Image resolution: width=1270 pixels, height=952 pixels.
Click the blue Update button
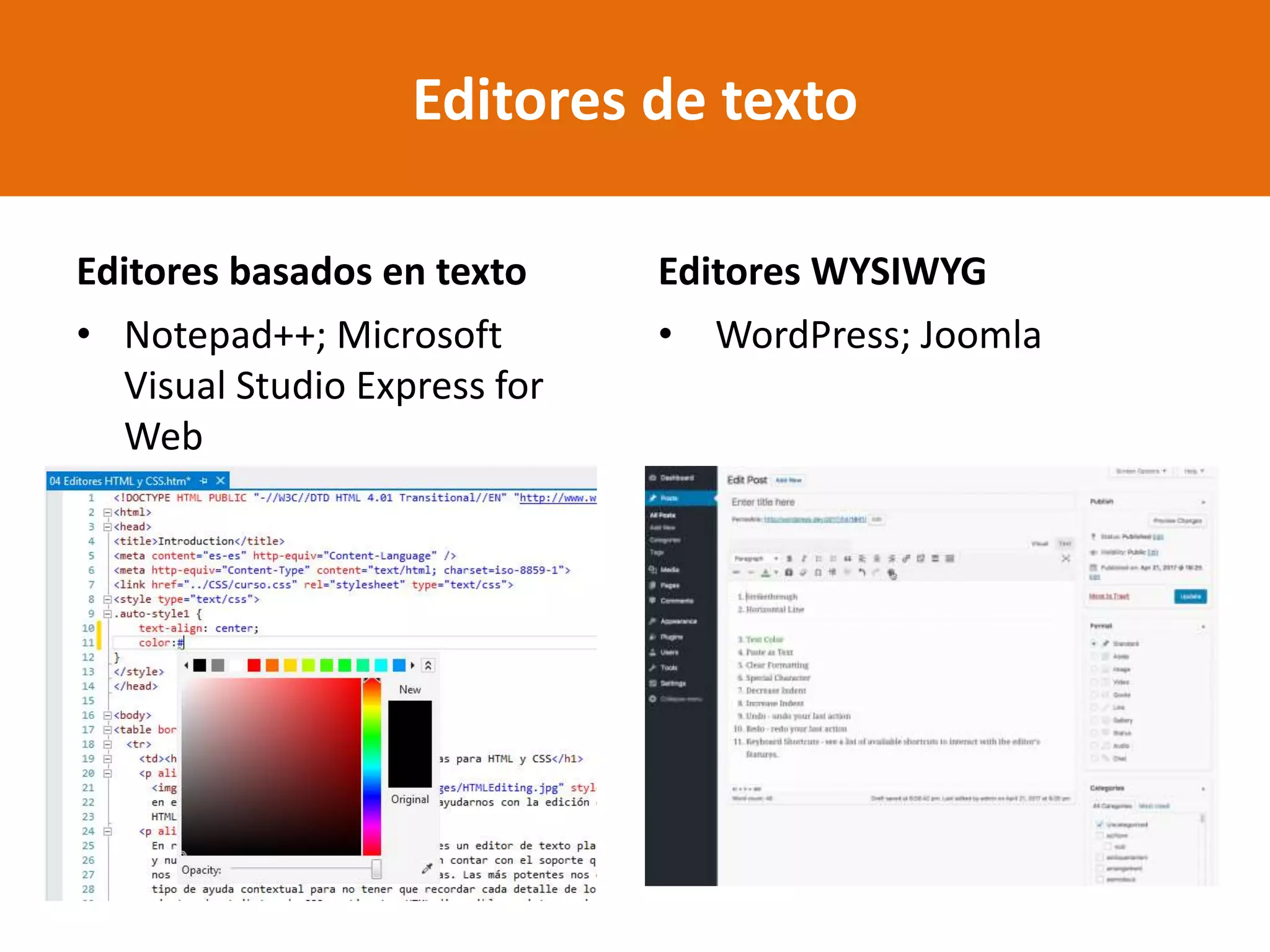point(1190,596)
